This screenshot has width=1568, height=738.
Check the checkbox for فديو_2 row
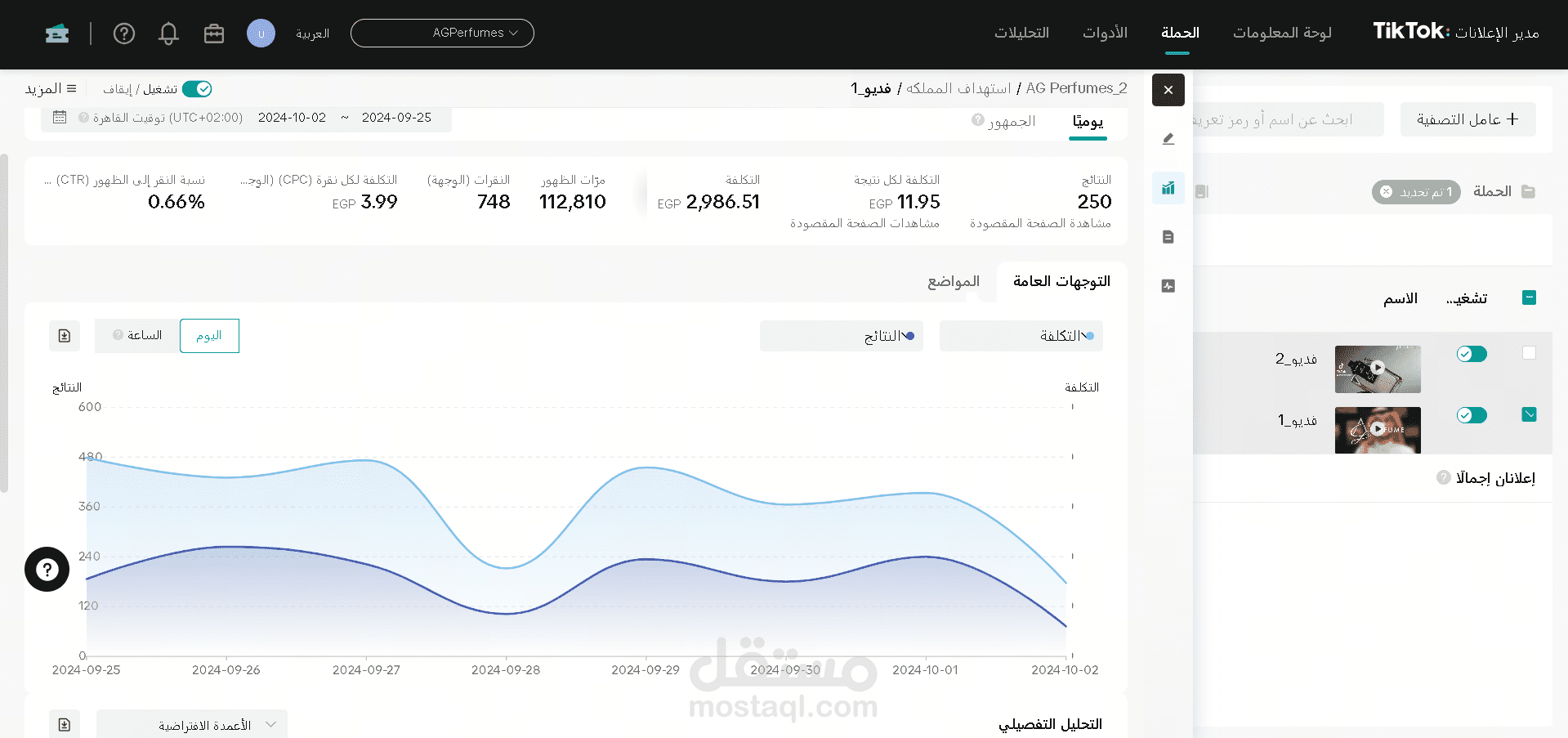coord(1530,353)
